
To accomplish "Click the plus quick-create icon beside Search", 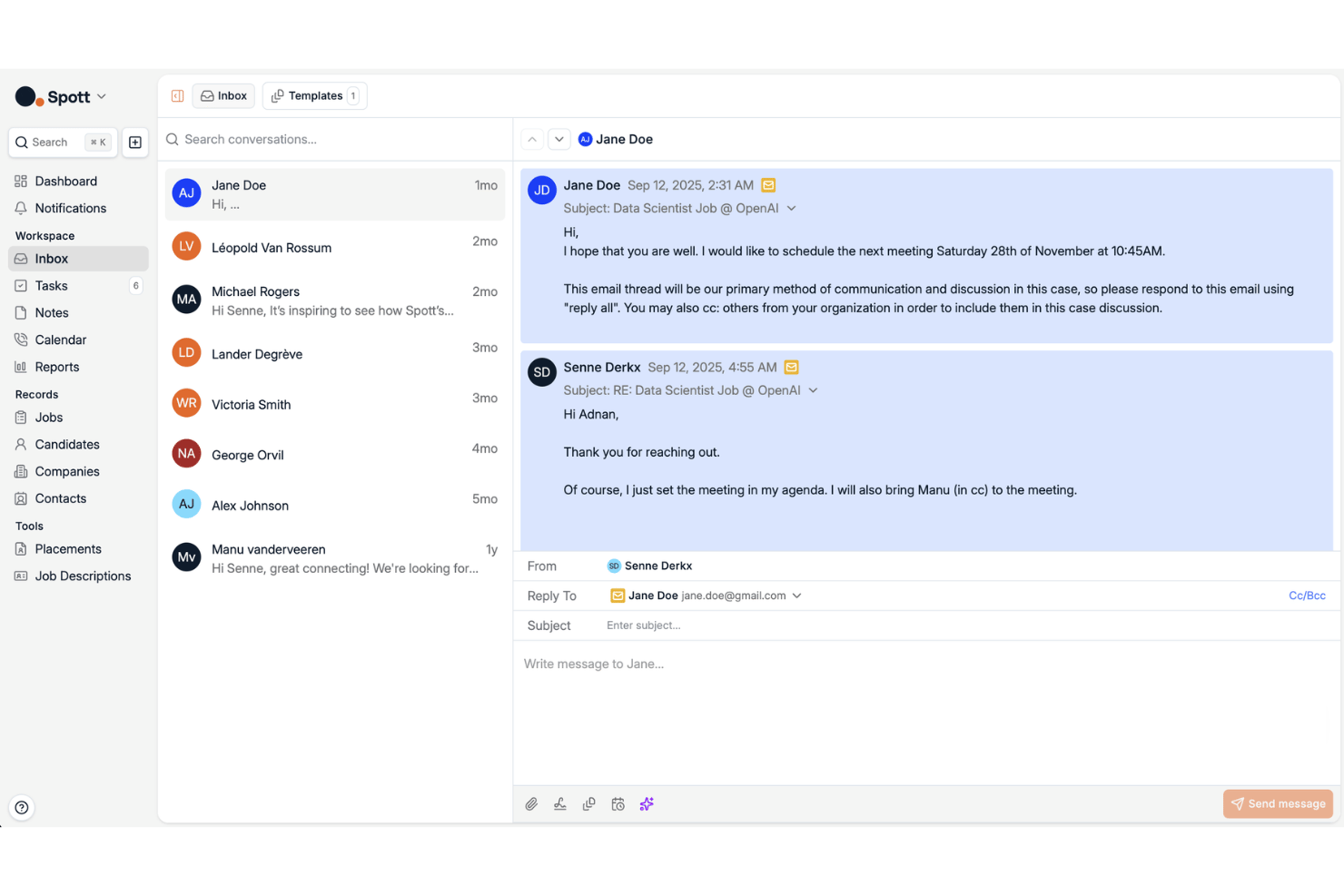I will pos(135,143).
